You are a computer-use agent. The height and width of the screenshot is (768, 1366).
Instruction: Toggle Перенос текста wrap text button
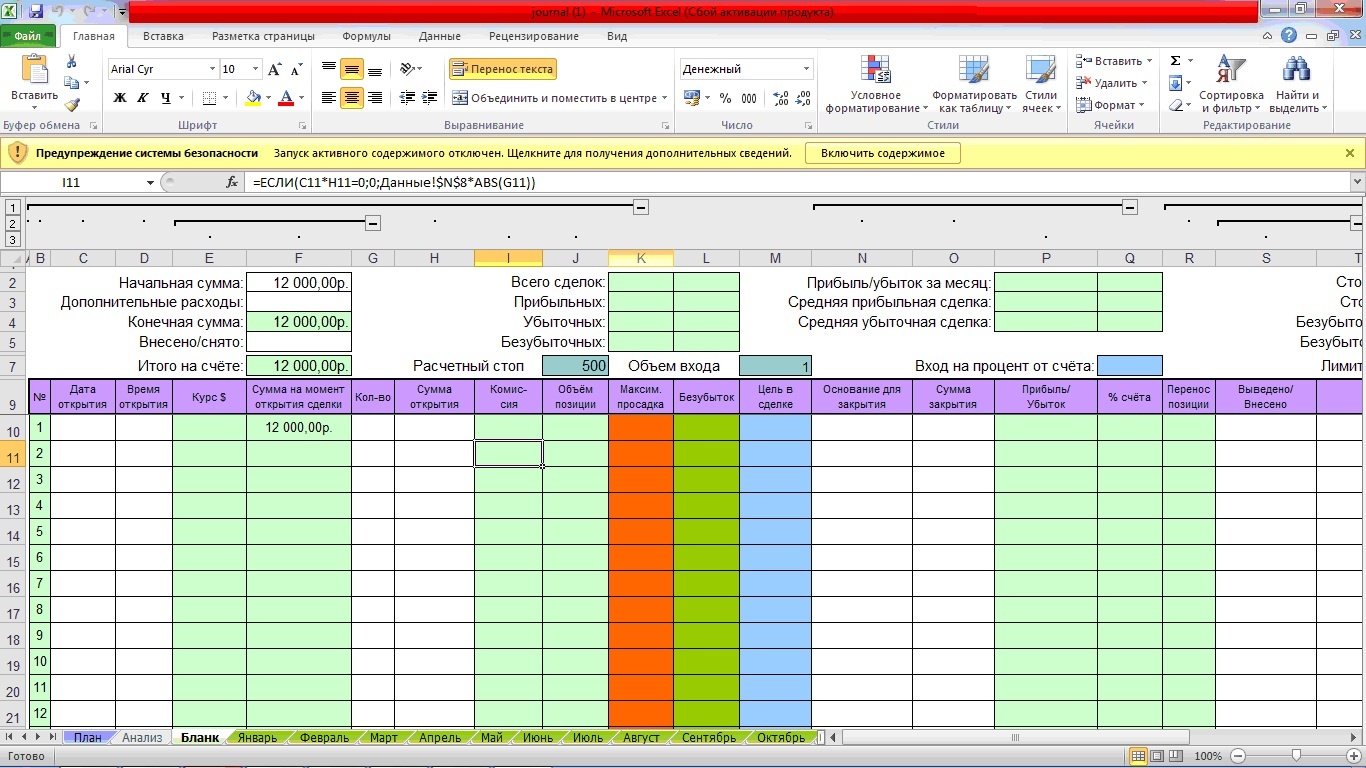click(x=502, y=69)
